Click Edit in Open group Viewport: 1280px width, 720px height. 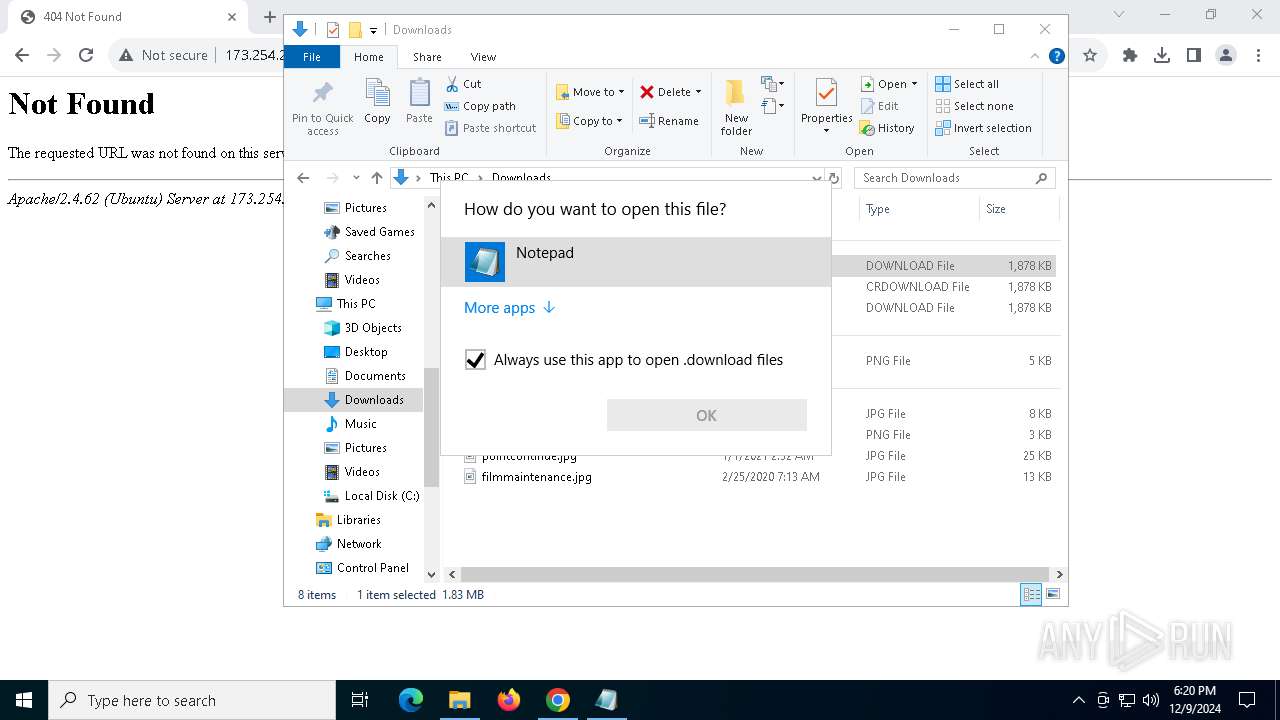(879, 106)
